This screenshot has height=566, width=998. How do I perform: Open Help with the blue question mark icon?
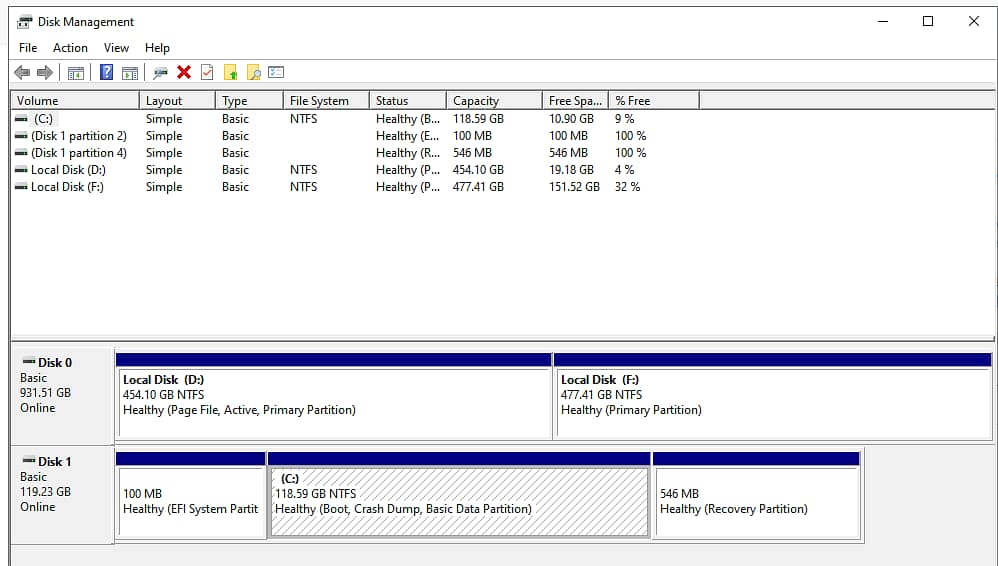(106, 73)
